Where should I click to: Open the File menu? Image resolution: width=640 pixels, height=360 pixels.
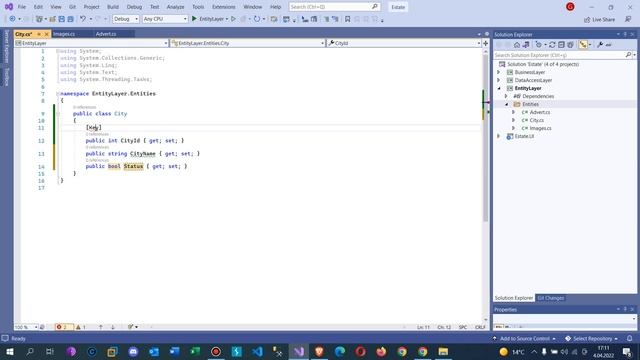point(22,7)
